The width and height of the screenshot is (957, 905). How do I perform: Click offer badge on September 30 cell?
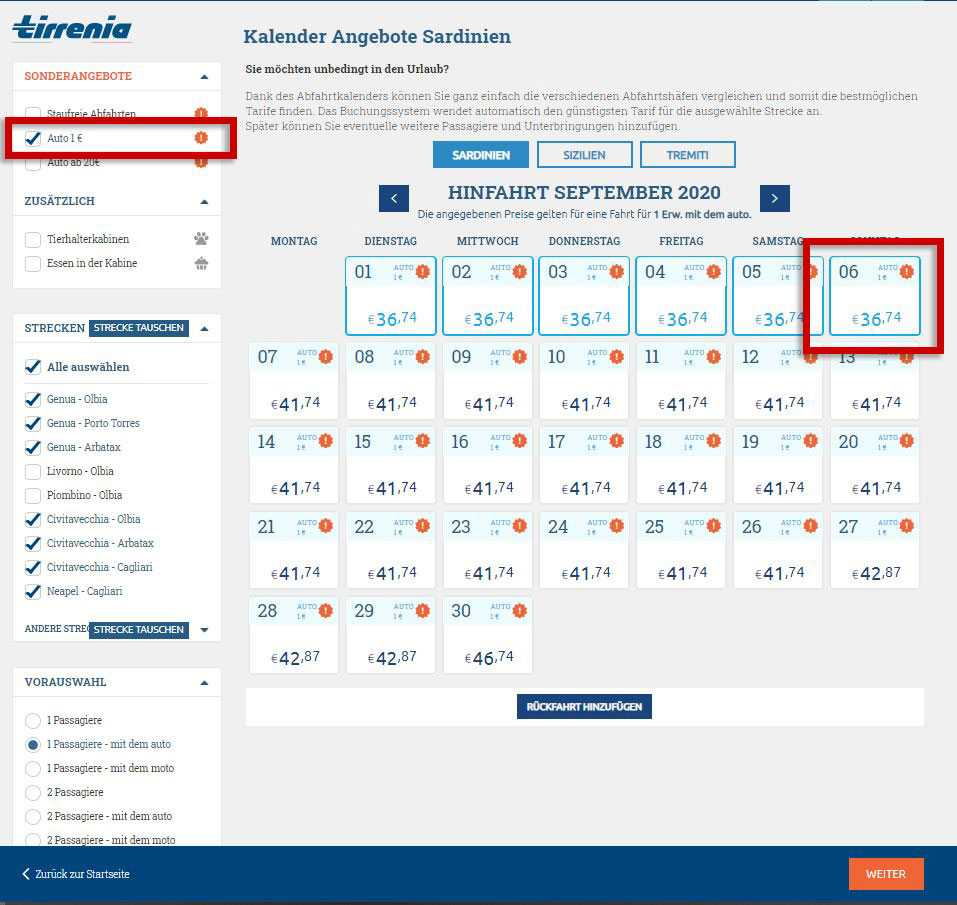click(x=519, y=610)
